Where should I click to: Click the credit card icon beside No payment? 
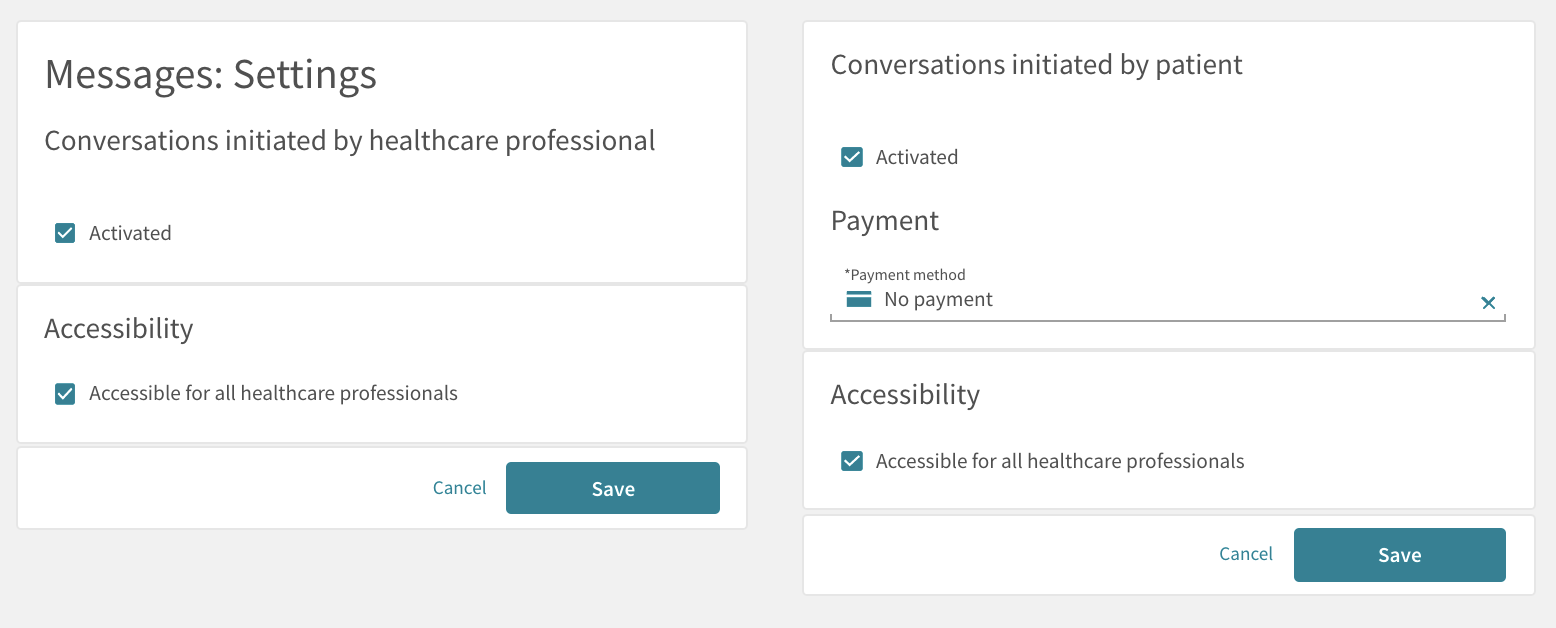(859, 300)
